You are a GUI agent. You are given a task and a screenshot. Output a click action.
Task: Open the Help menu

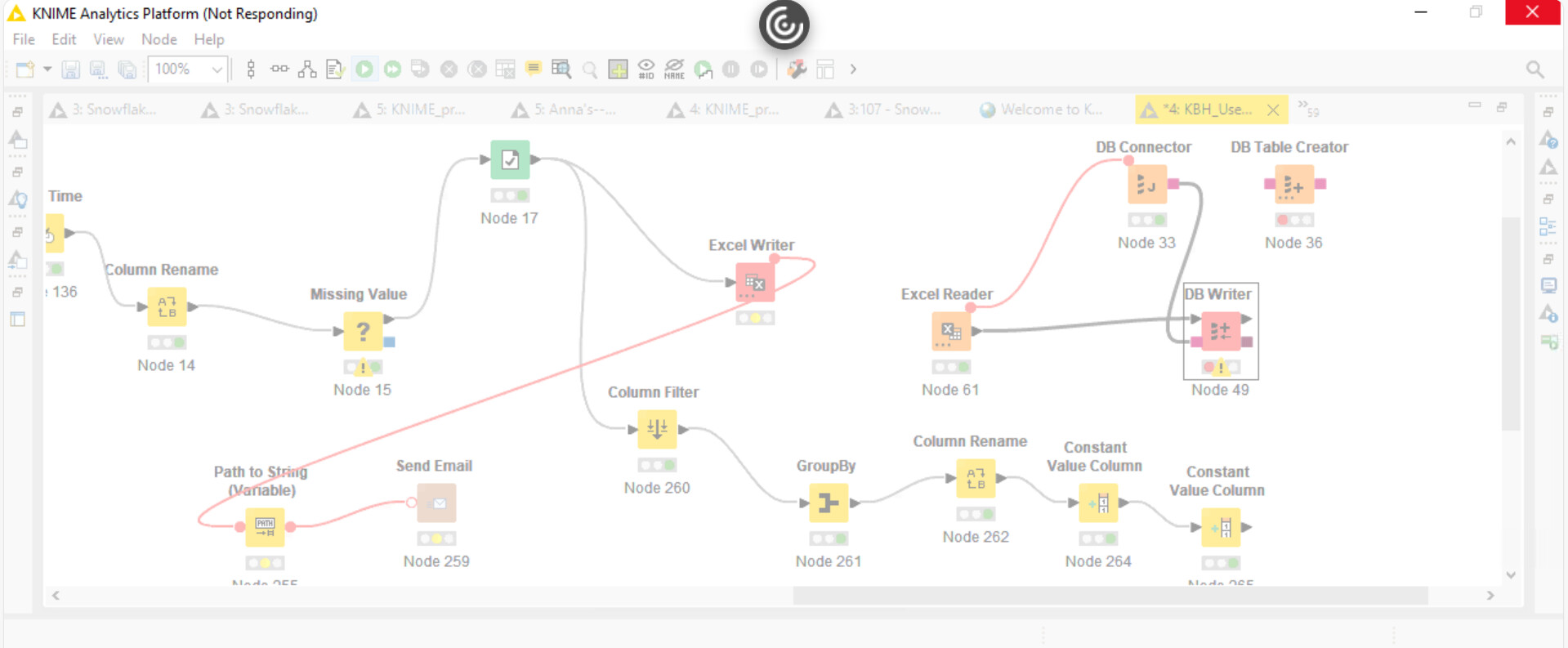(x=209, y=39)
